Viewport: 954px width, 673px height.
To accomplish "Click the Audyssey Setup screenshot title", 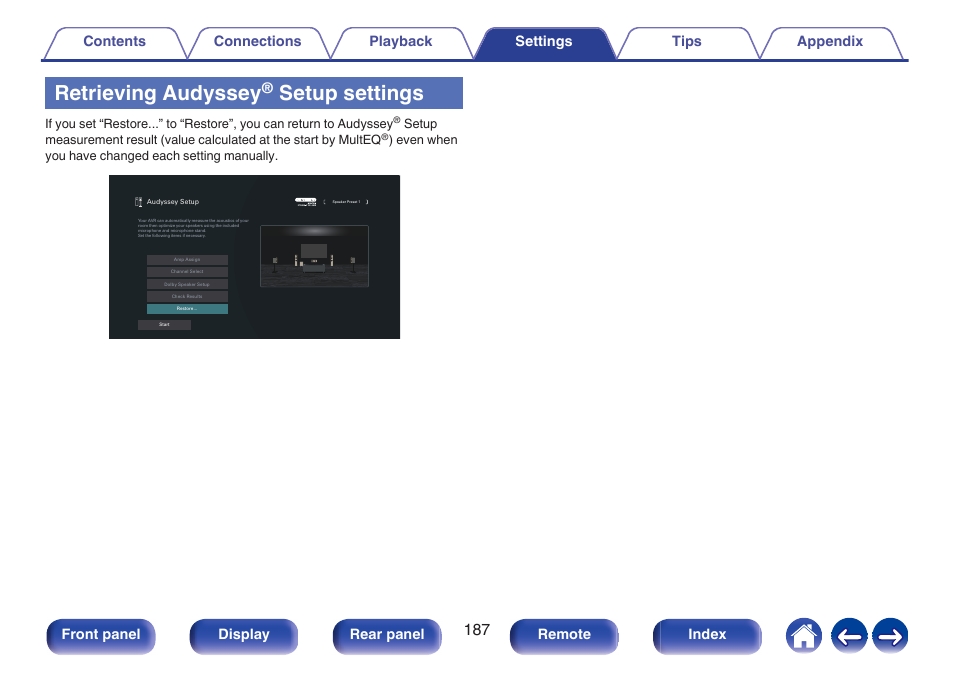I will click(173, 201).
